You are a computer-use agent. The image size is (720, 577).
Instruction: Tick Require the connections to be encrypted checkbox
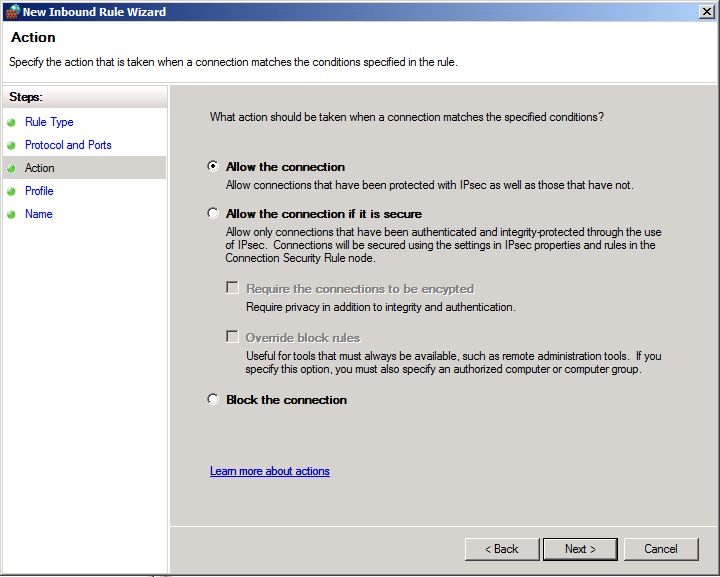tap(233, 288)
